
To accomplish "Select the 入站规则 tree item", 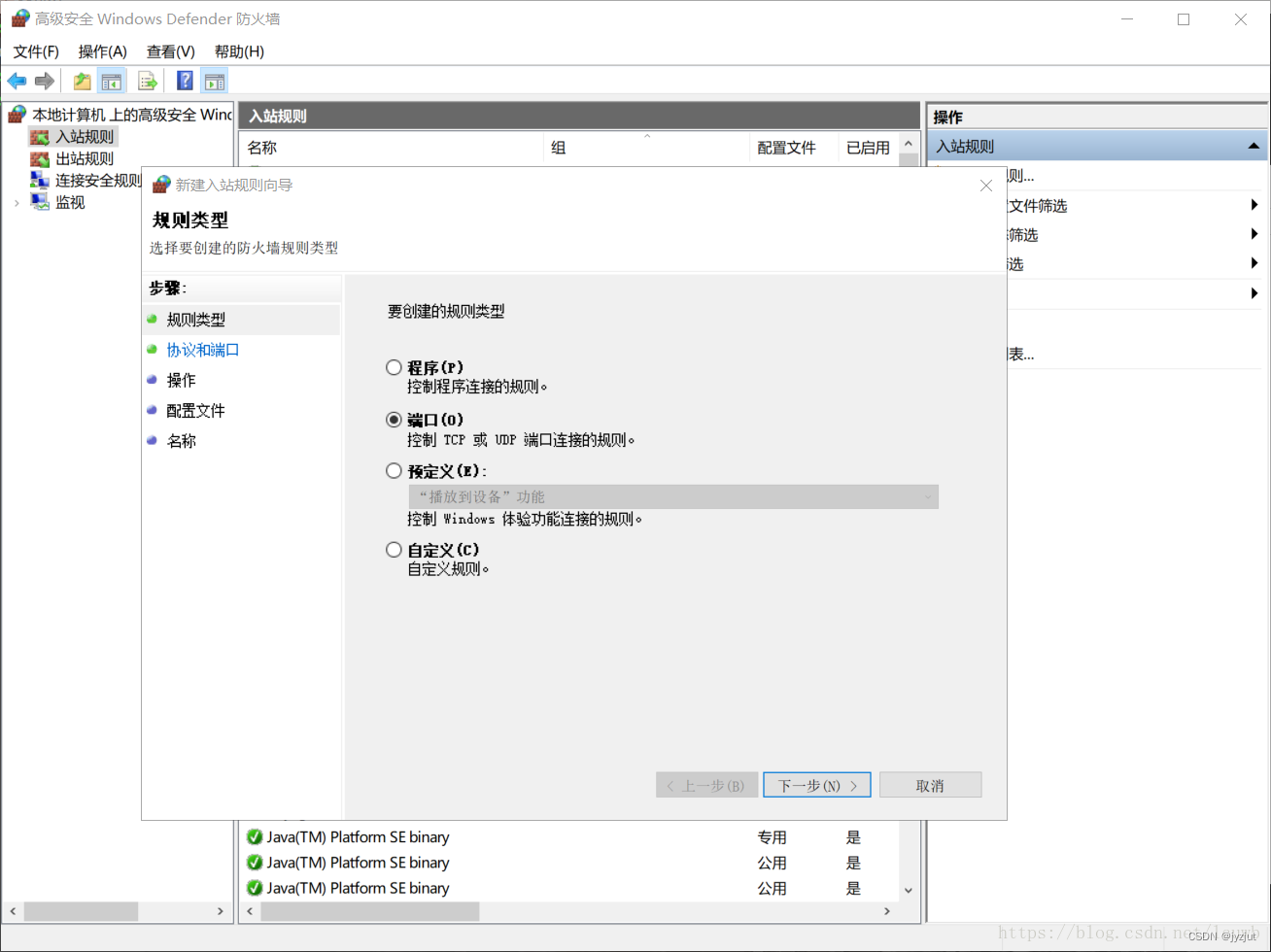I will [85, 137].
